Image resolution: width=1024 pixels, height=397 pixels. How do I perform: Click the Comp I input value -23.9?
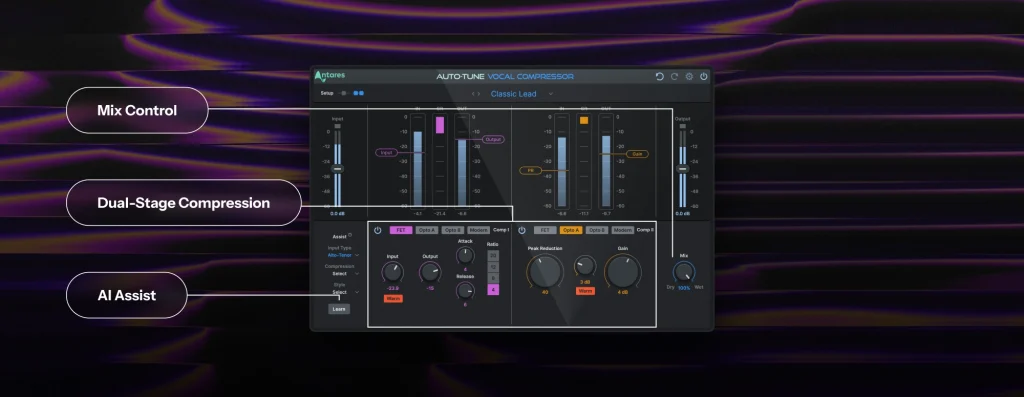[x=393, y=288]
